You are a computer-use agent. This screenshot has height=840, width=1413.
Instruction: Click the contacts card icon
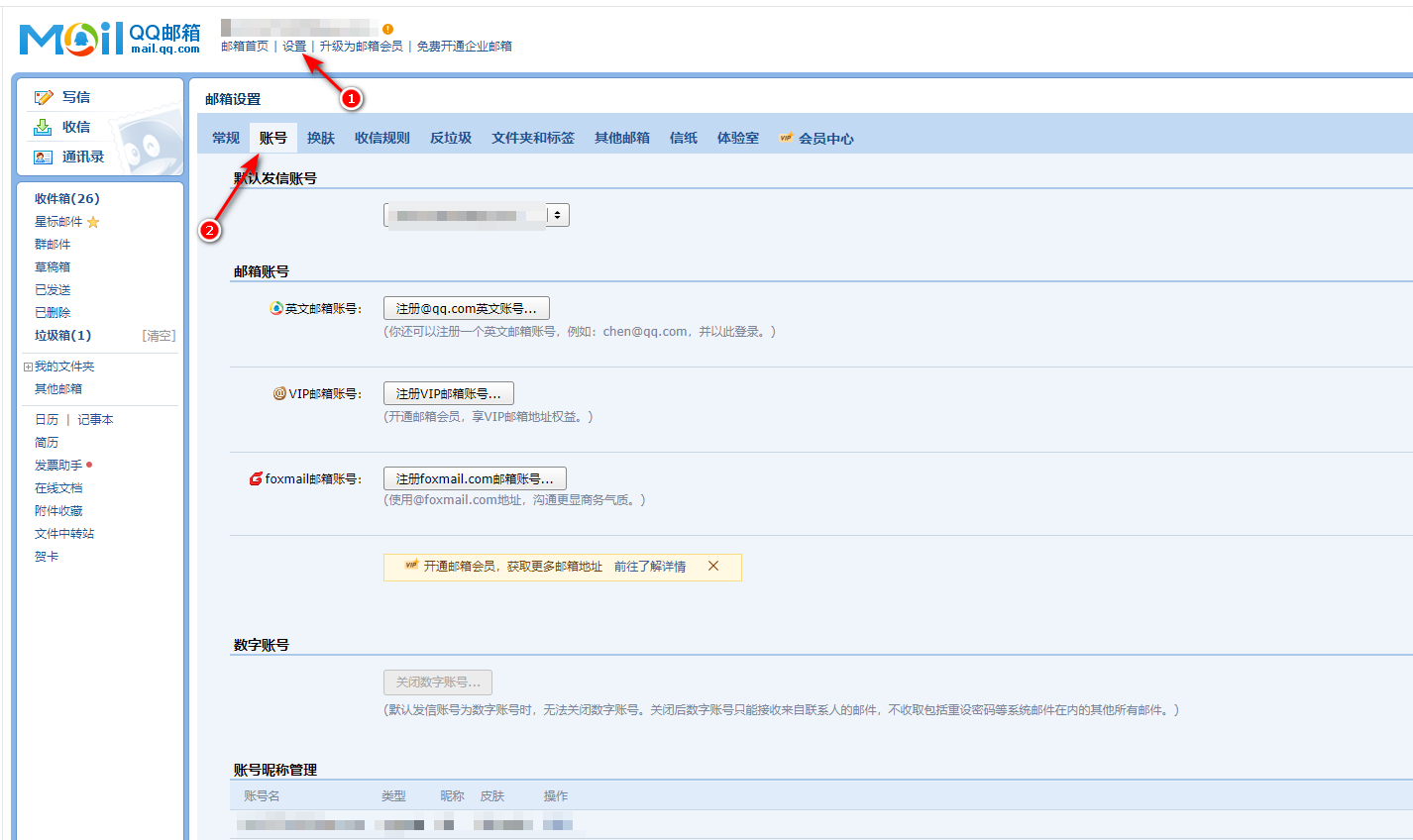pyautogui.click(x=43, y=157)
